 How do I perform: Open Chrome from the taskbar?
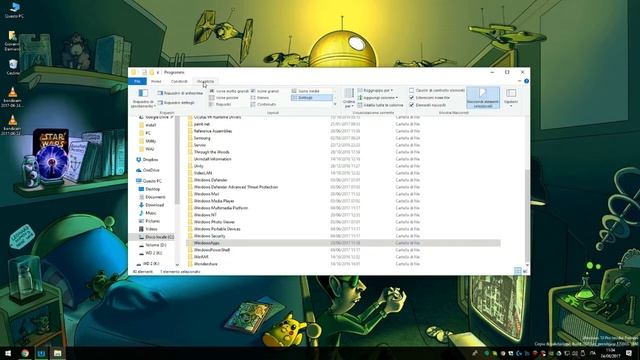(x=25, y=353)
